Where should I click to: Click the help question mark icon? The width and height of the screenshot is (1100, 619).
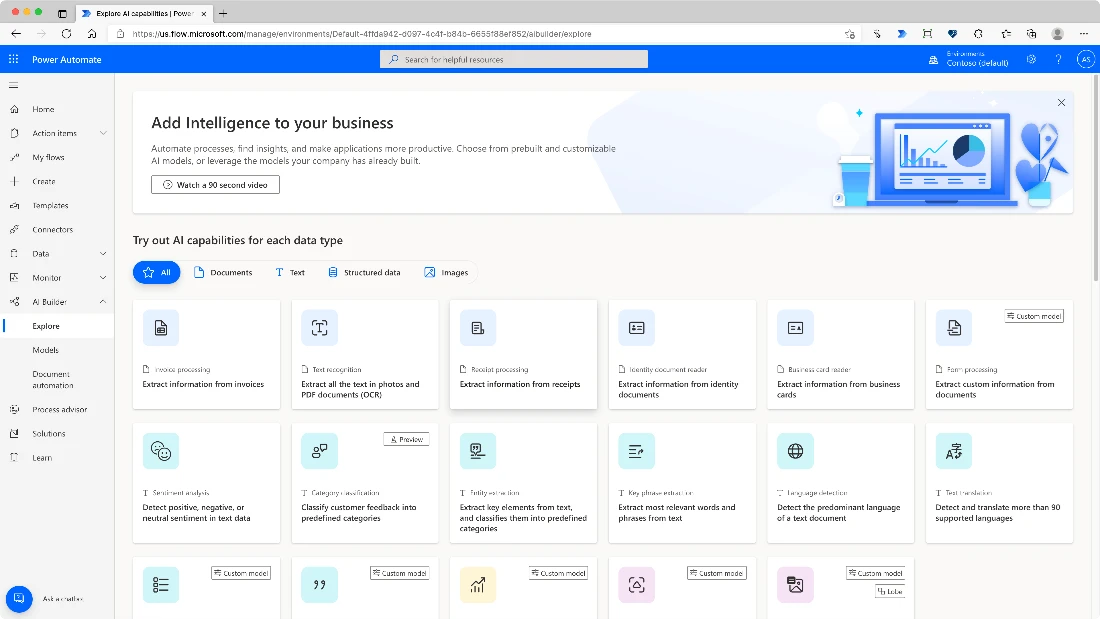(x=1059, y=60)
